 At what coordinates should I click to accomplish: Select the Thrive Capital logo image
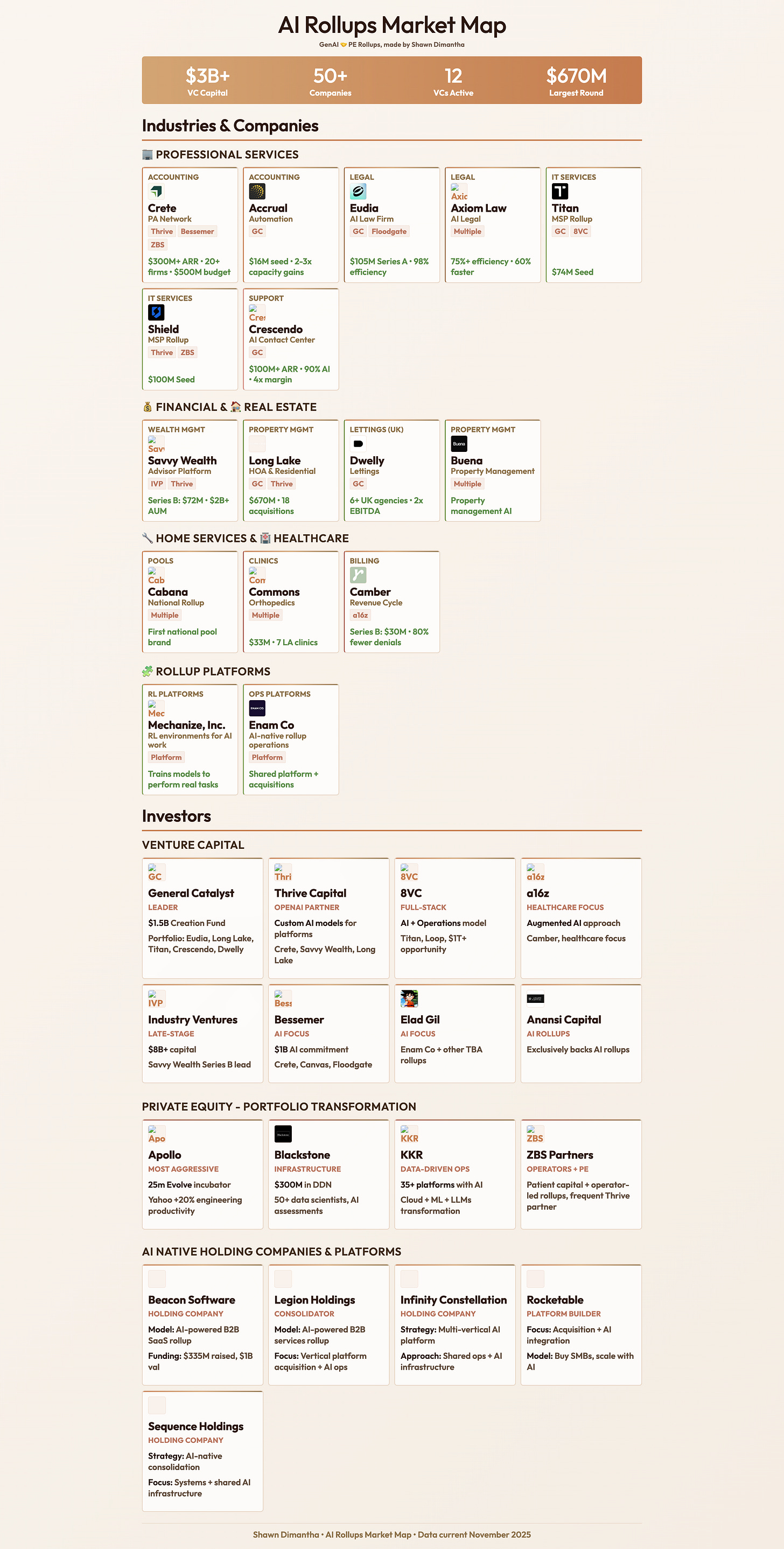[283, 872]
